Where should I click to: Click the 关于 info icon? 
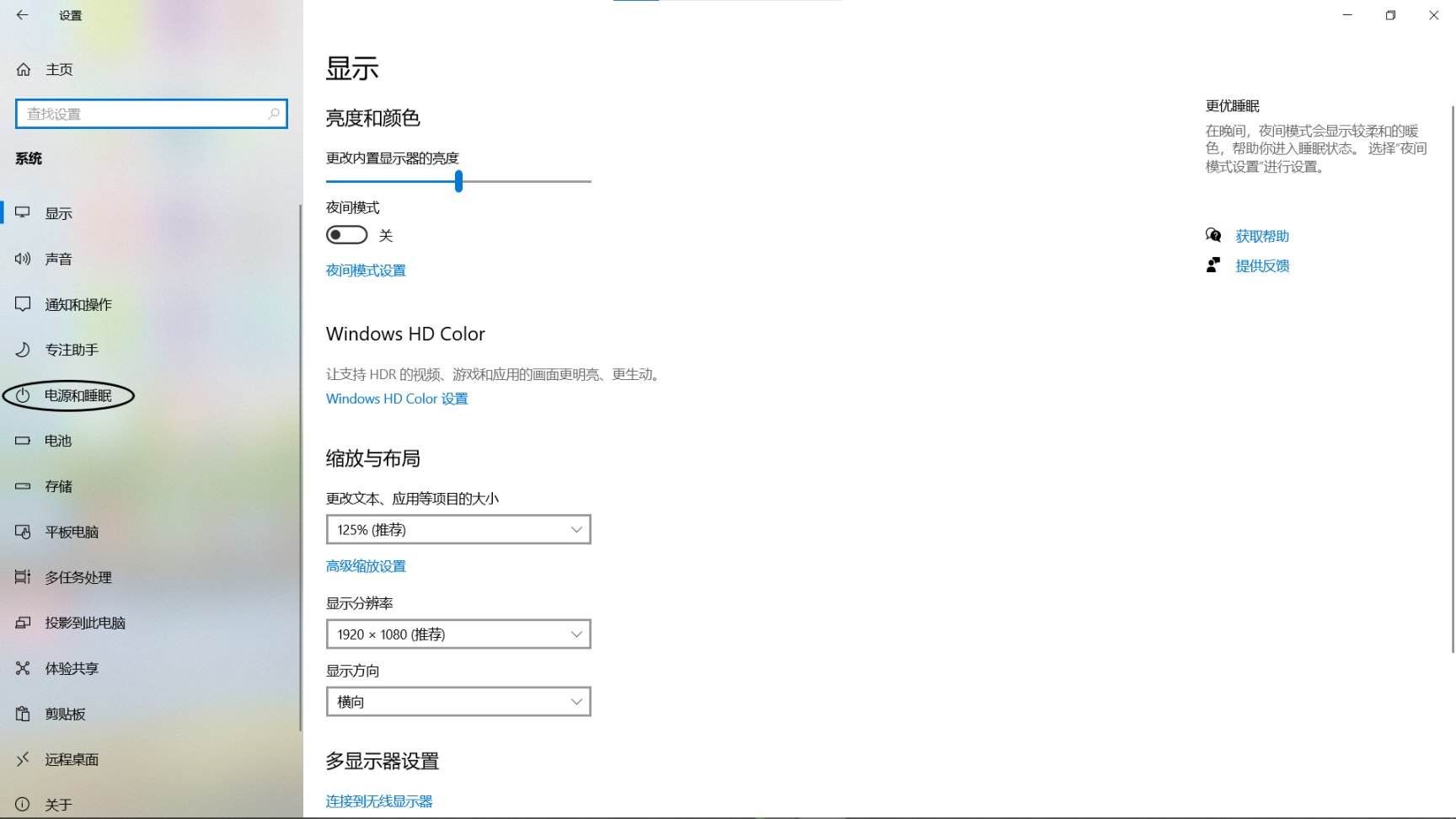click(x=23, y=805)
